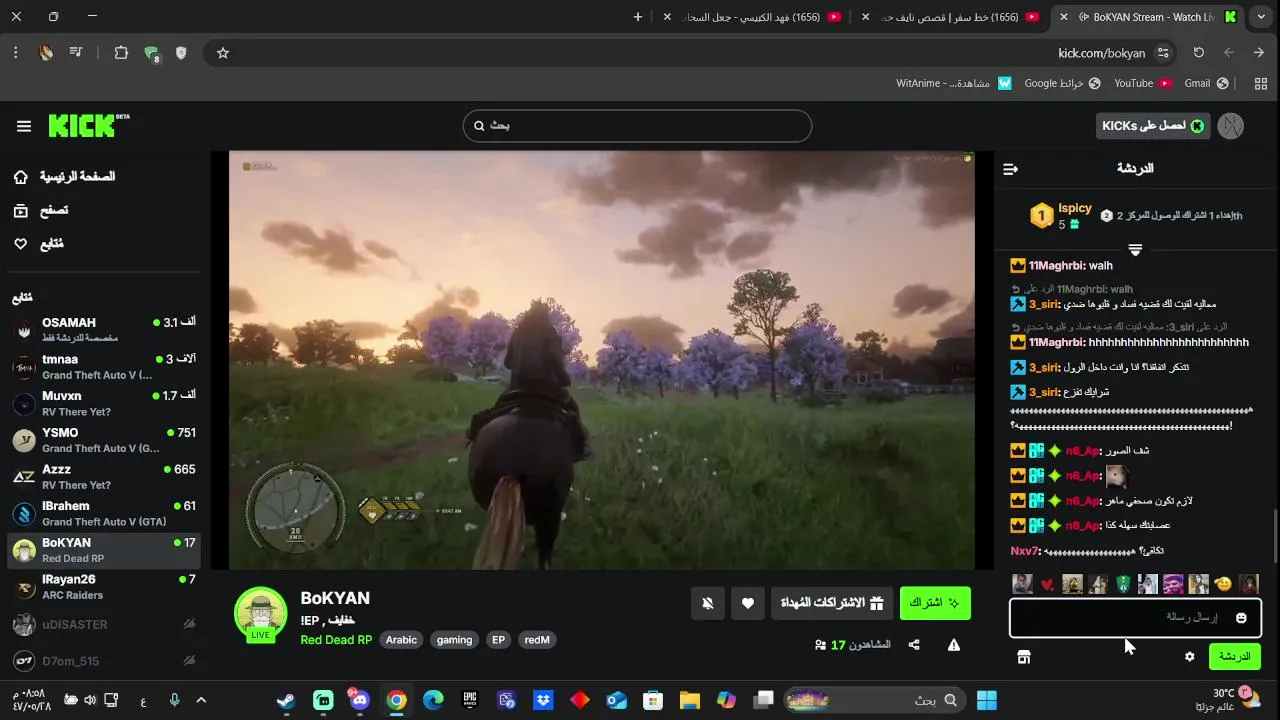The image size is (1280, 720).
Task: Click the green subscribe button
Action: click(935, 603)
